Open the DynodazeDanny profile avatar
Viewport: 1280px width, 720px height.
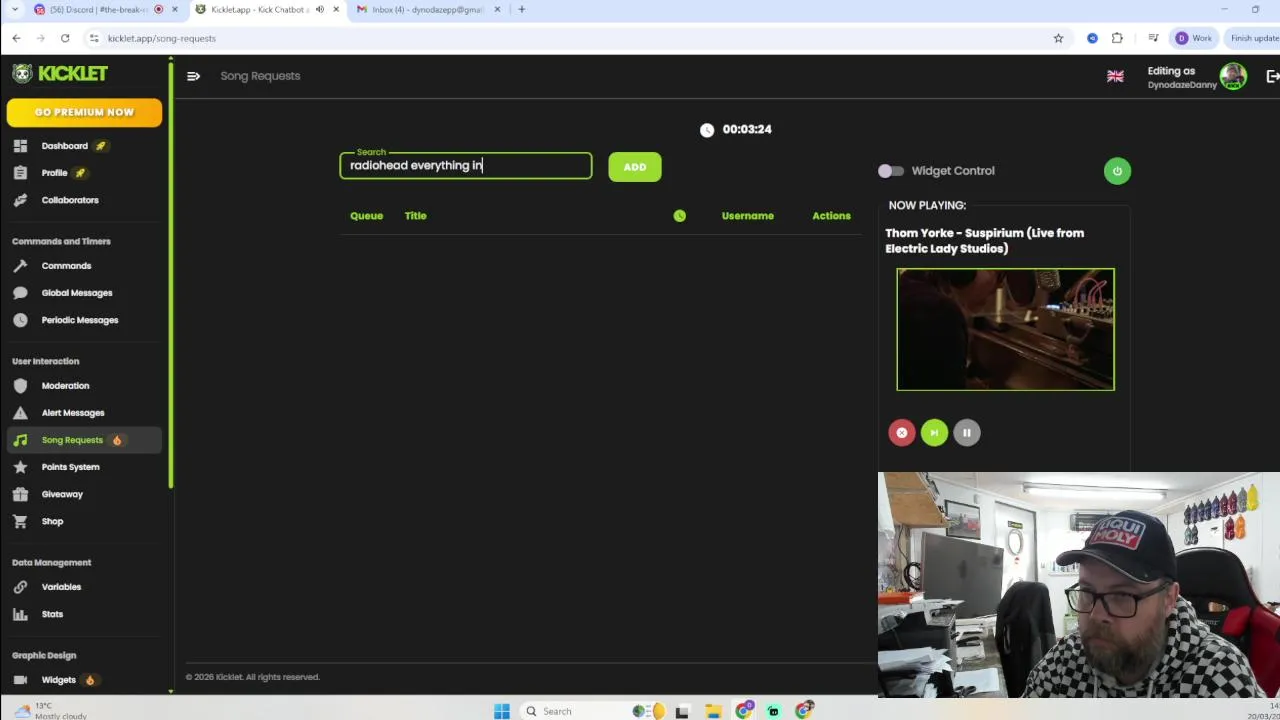click(x=1233, y=76)
